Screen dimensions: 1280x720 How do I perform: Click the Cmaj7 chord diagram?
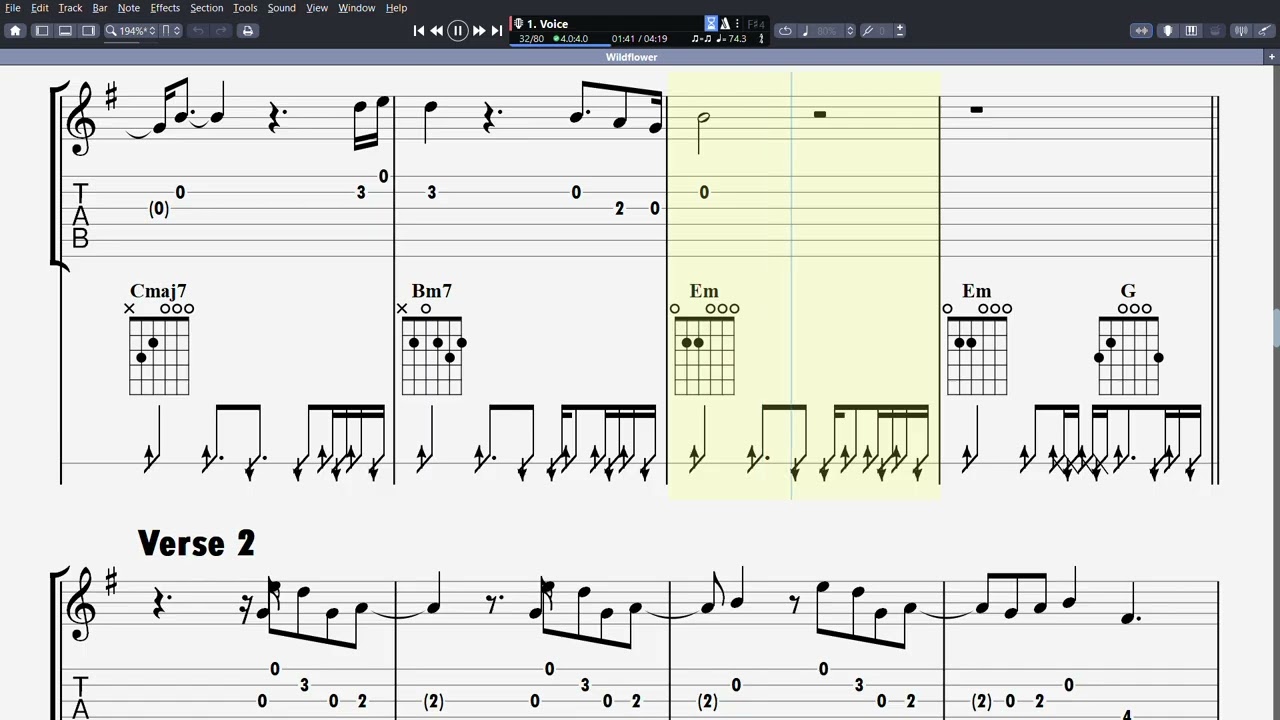159,348
